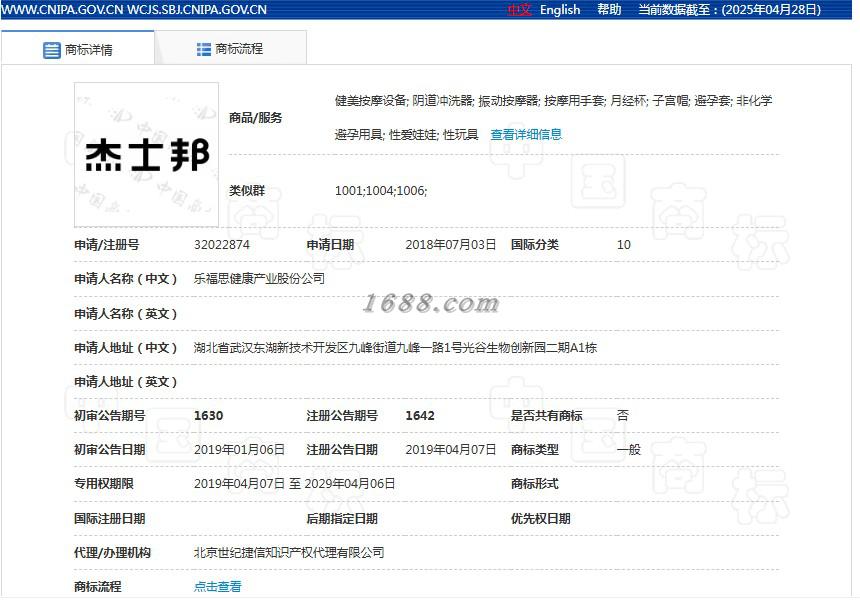The width and height of the screenshot is (860, 602).
Task: Select similar group 1001;1004;1006;
Action: pyautogui.click(x=381, y=191)
